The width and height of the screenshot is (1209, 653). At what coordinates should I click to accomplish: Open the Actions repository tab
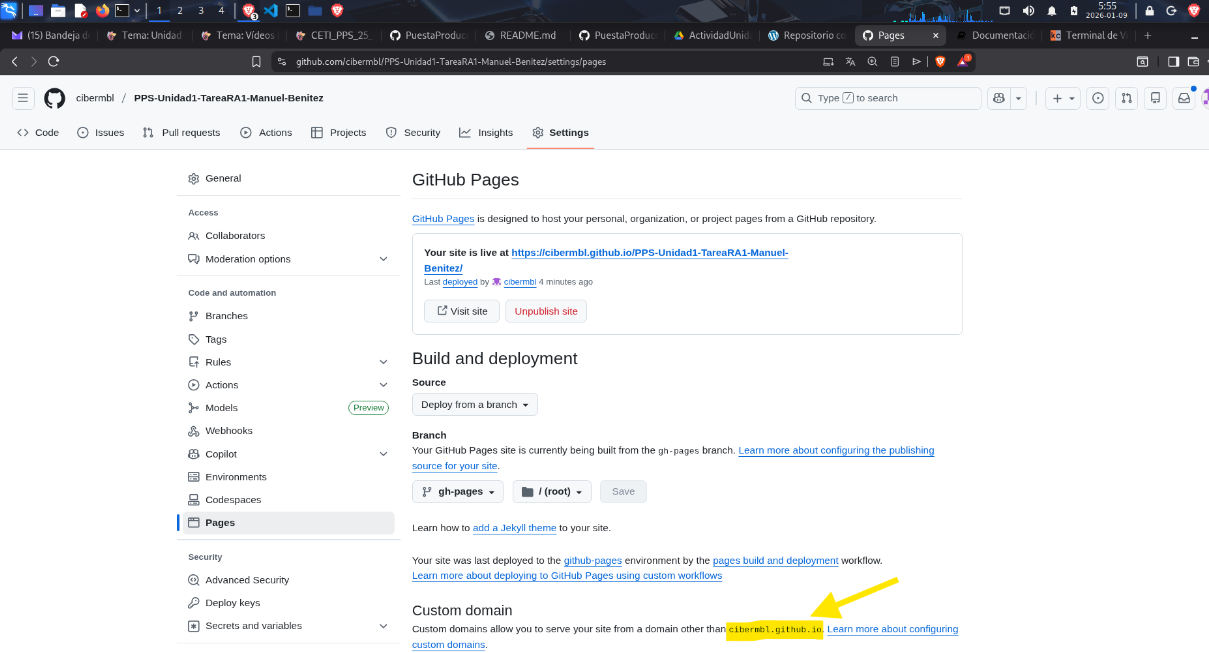[266, 132]
